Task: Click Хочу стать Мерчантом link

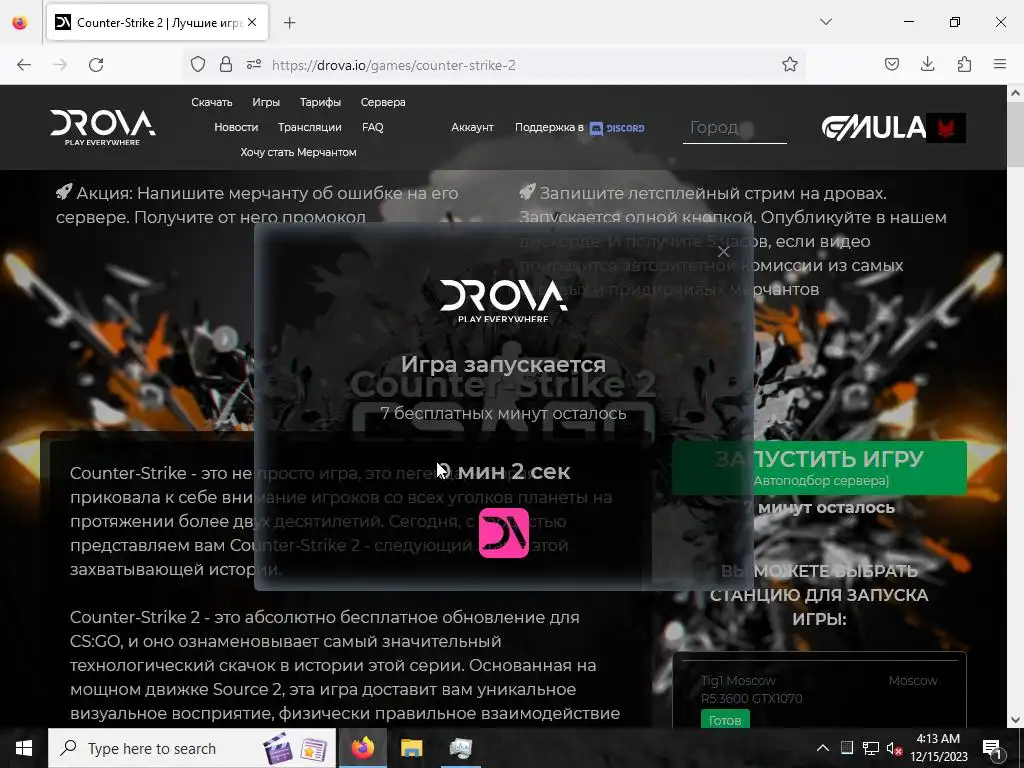Action: tap(298, 152)
